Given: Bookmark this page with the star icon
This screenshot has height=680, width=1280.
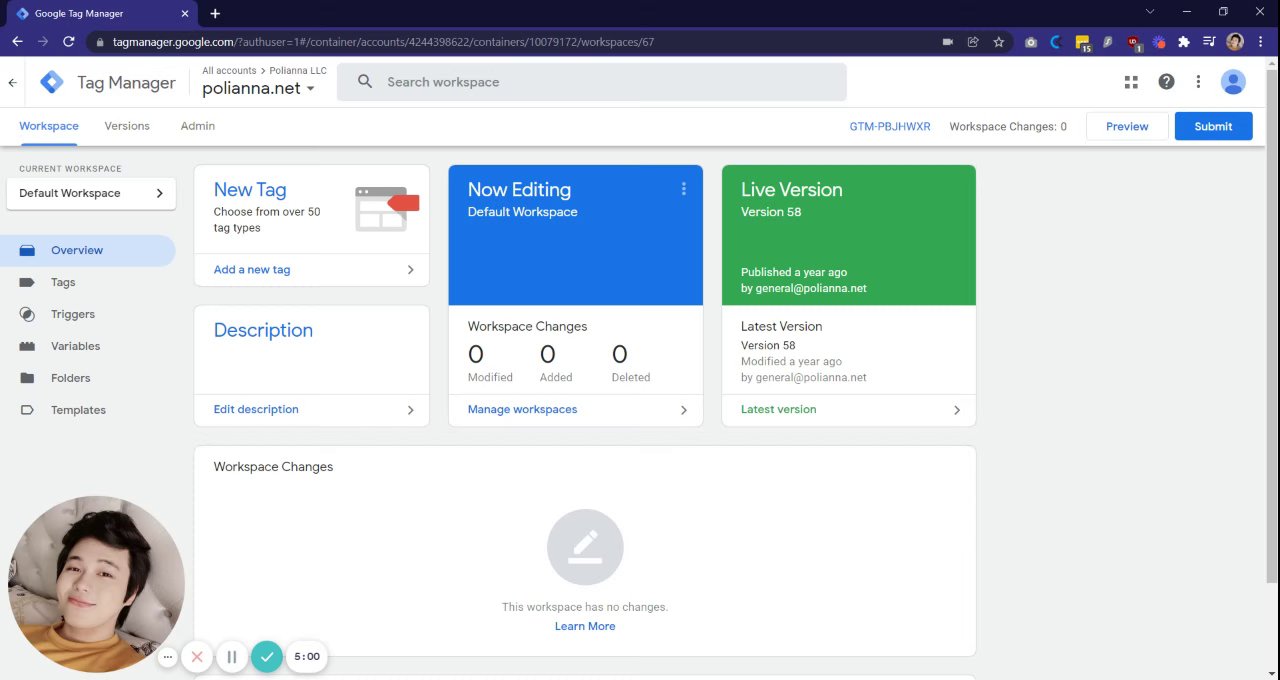Looking at the screenshot, I should click(998, 42).
